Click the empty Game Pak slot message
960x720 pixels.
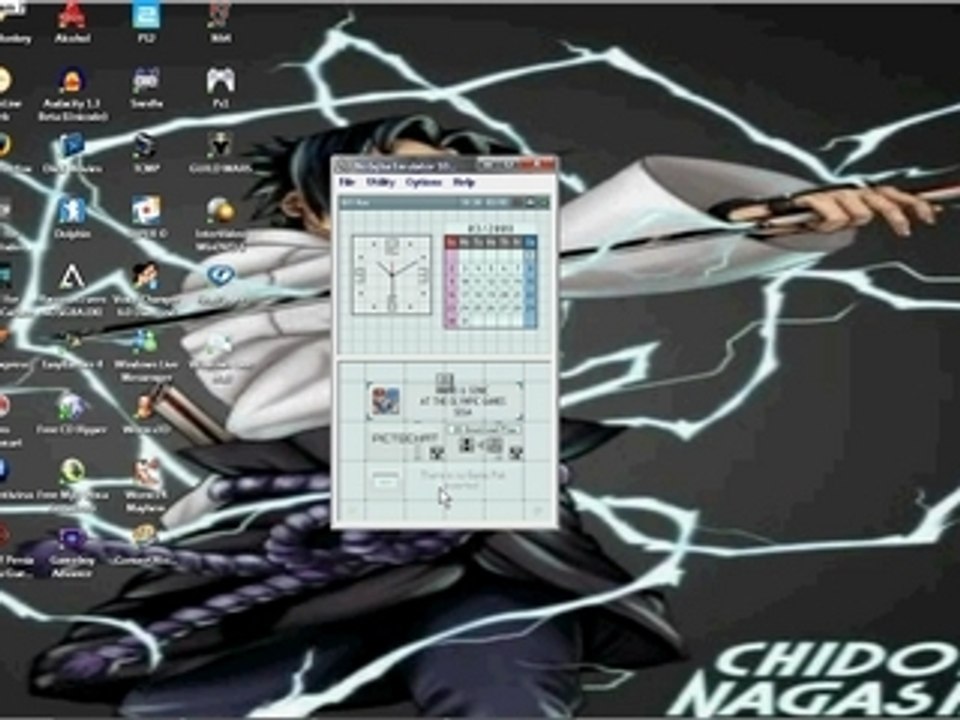pos(462,479)
